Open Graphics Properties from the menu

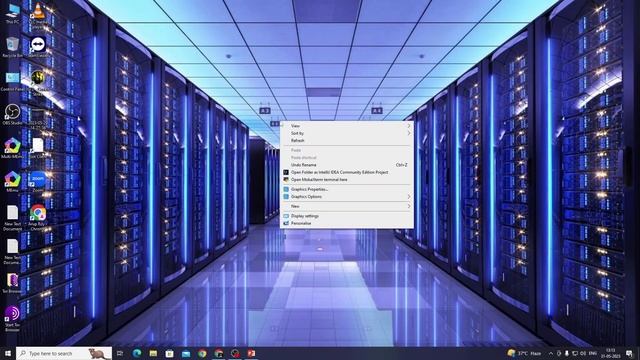point(347,189)
